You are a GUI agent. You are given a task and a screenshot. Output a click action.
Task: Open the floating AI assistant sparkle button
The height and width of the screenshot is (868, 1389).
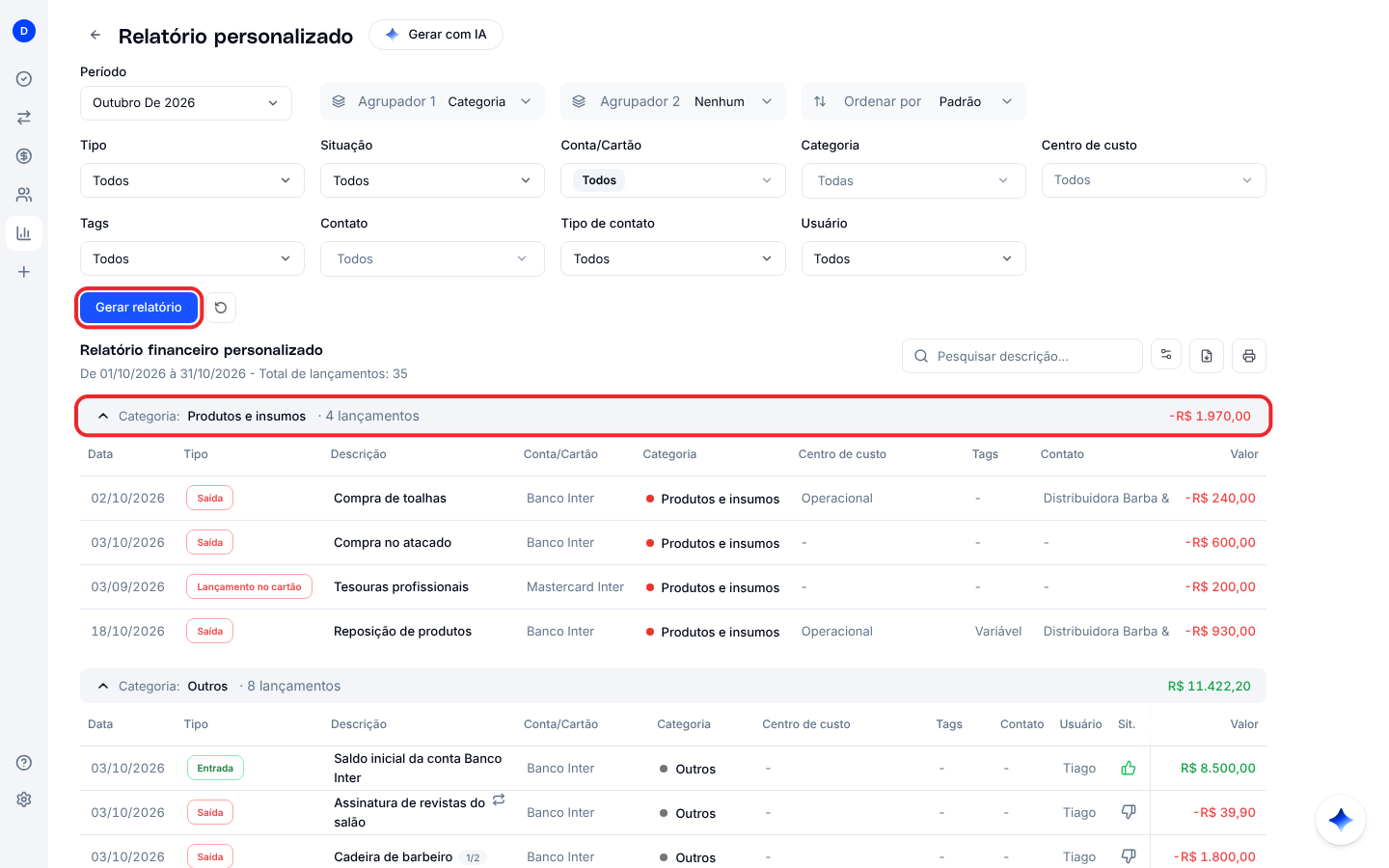pyautogui.click(x=1341, y=820)
